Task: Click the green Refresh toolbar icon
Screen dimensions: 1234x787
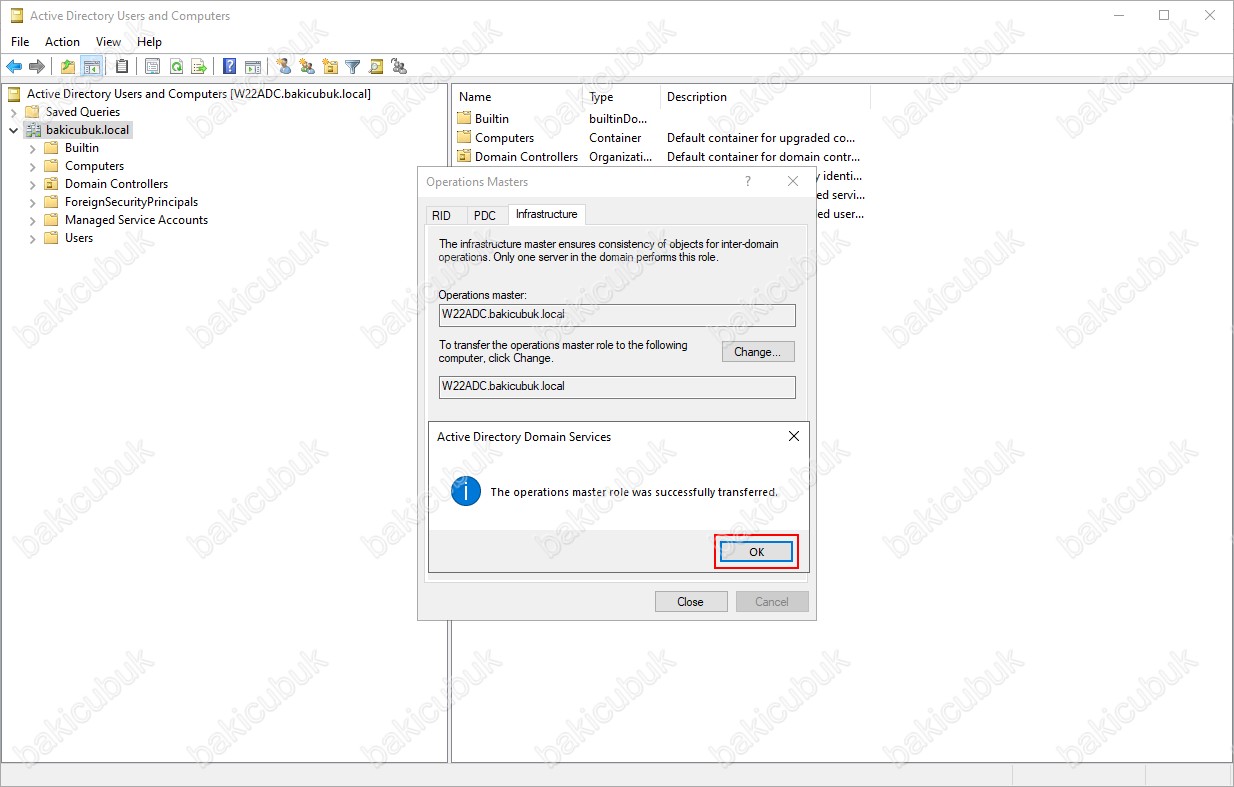Action: pyautogui.click(x=176, y=67)
